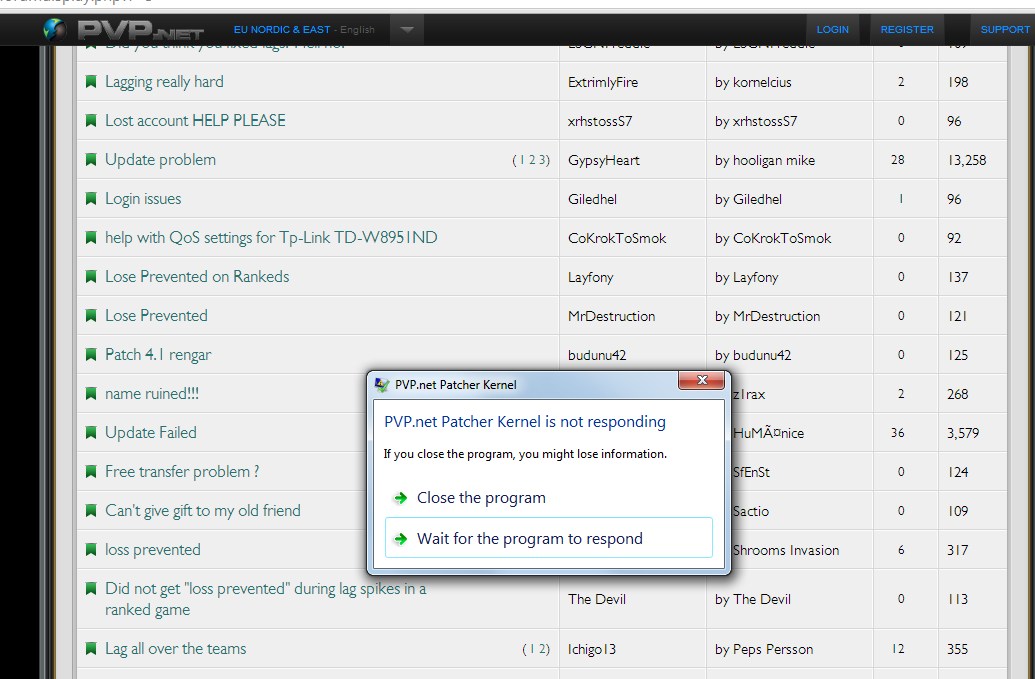This screenshot has height=679, width=1035.
Task: Open last post by hooligan mike
Action: 765,160
